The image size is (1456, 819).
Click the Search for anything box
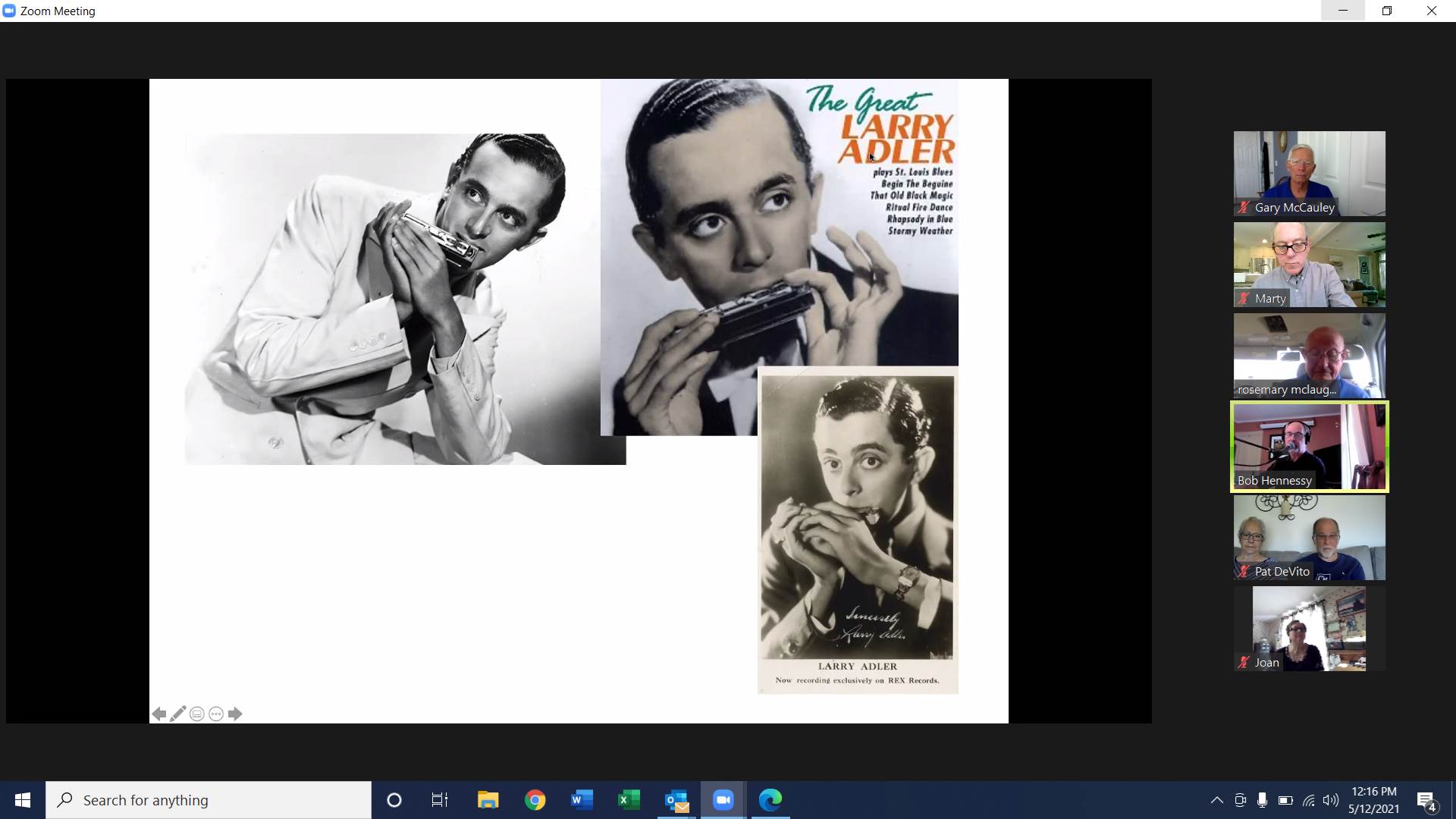click(x=209, y=800)
